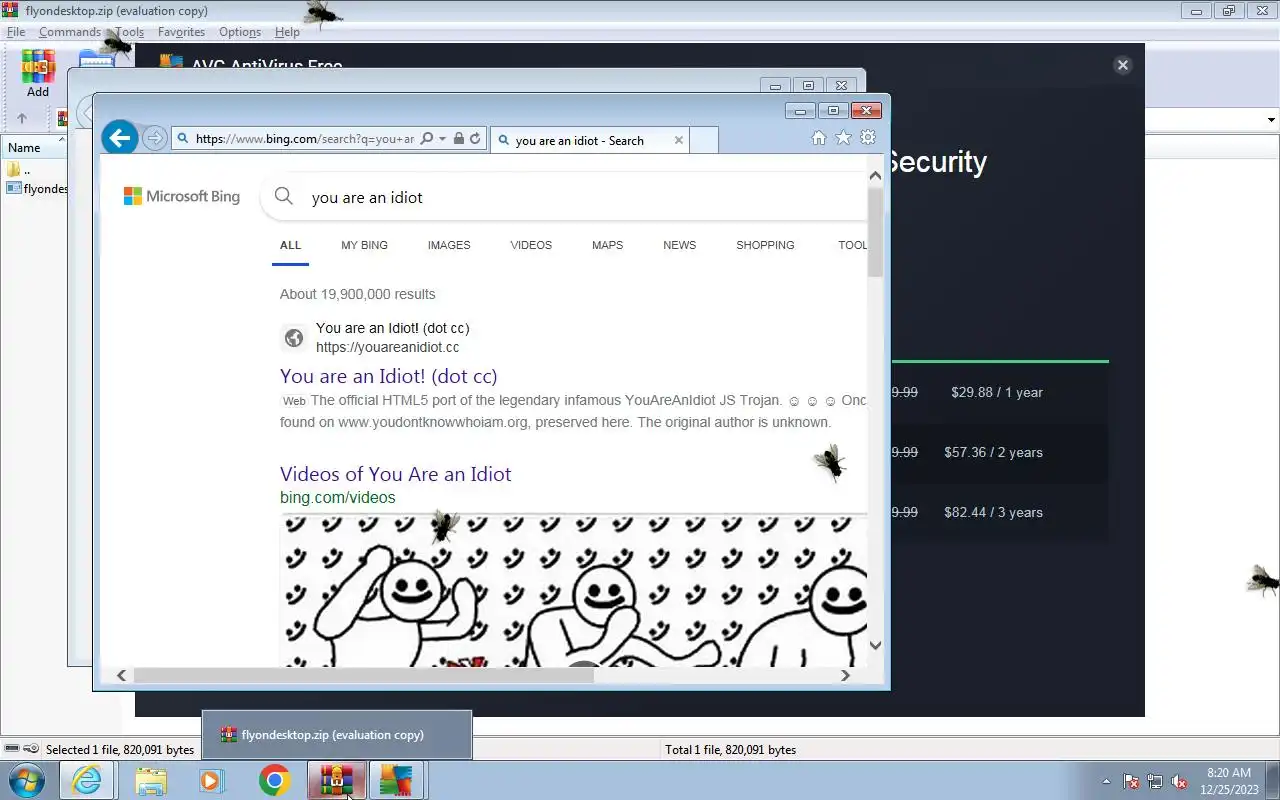Open the '..' parent folder in WinRAR list
Image resolution: width=1280 pixels, height=800 pixels.
tap(19, 169)
